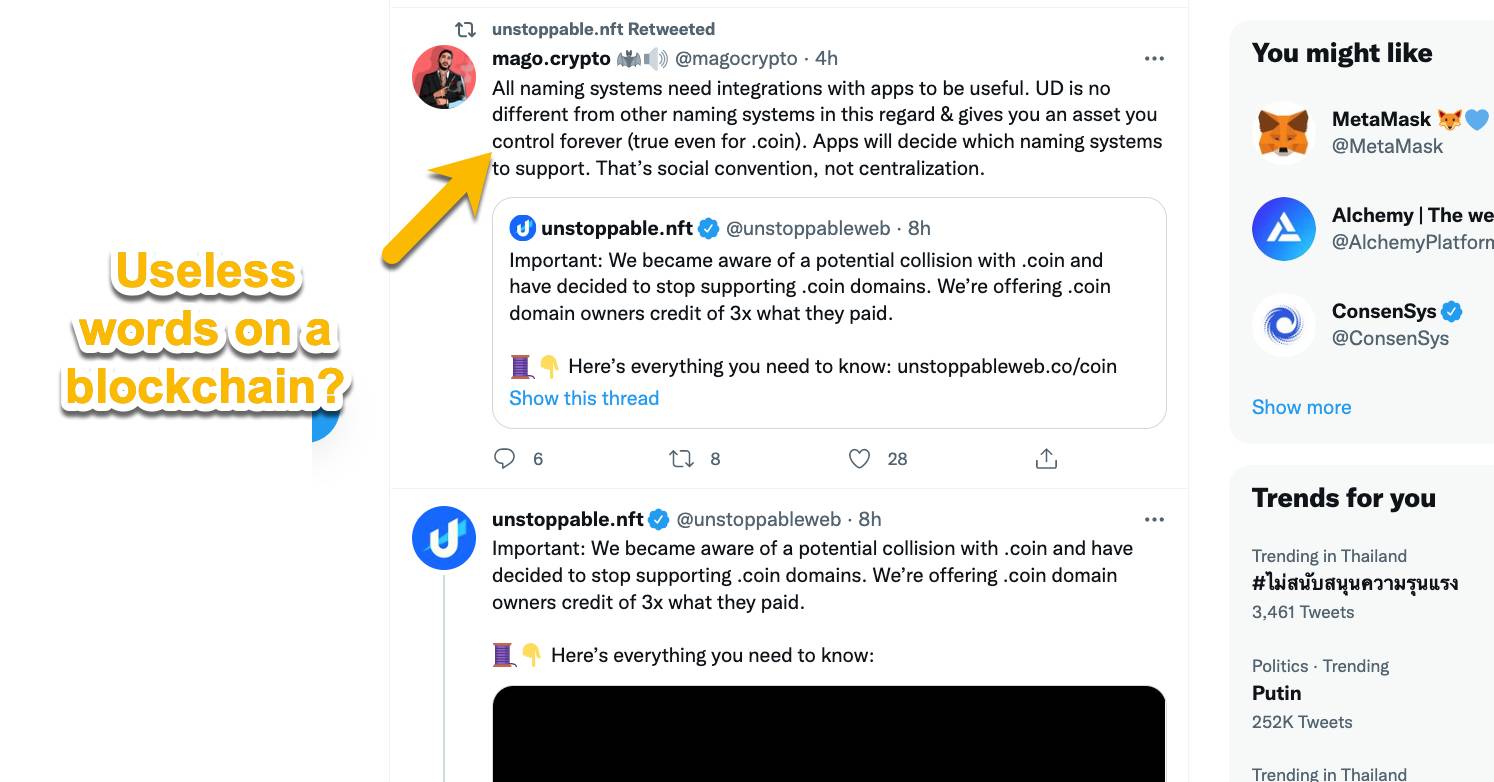
Task: Like the mago.crypto tweet
Action: [859, 459]
